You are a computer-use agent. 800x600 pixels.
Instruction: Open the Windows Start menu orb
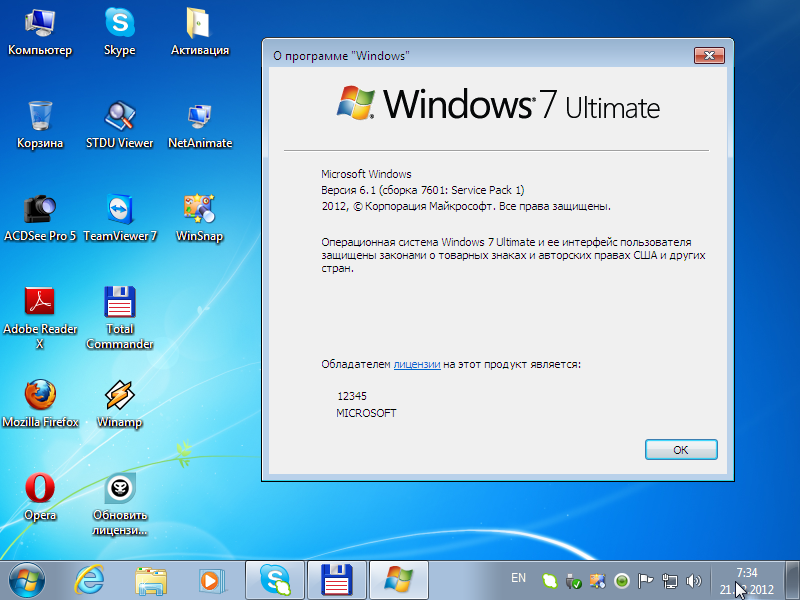27,580
